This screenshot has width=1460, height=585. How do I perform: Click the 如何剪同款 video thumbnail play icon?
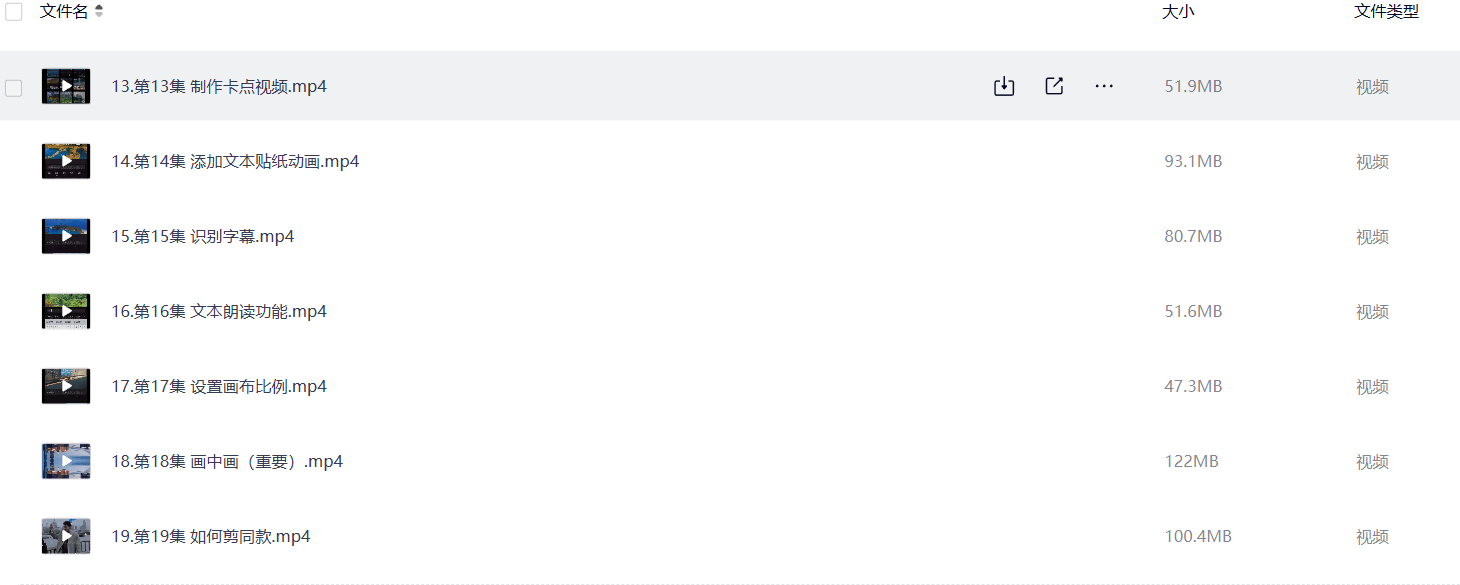click(66, 536)
